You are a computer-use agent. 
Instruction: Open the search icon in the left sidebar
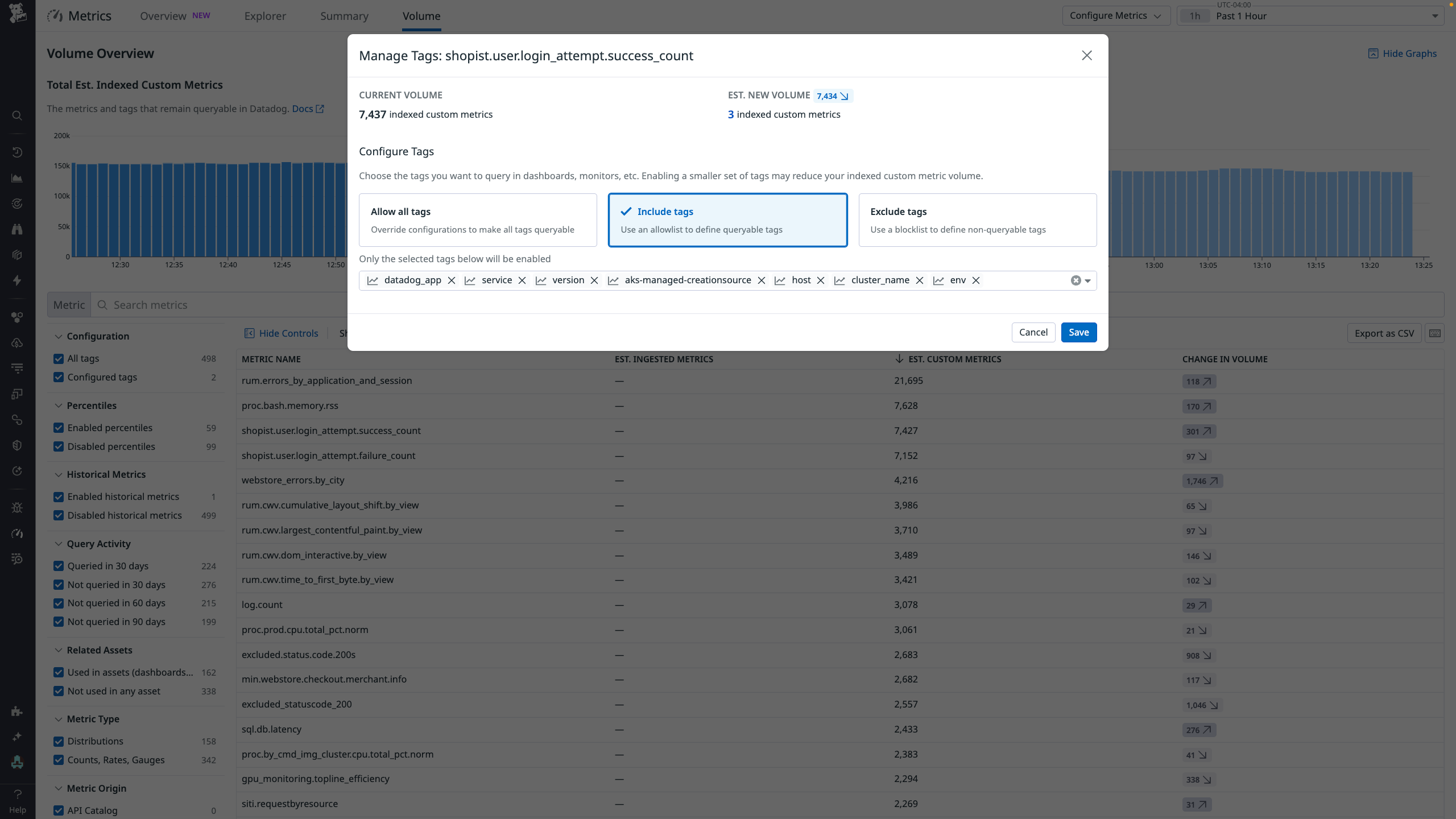click(x=17, y=115)
